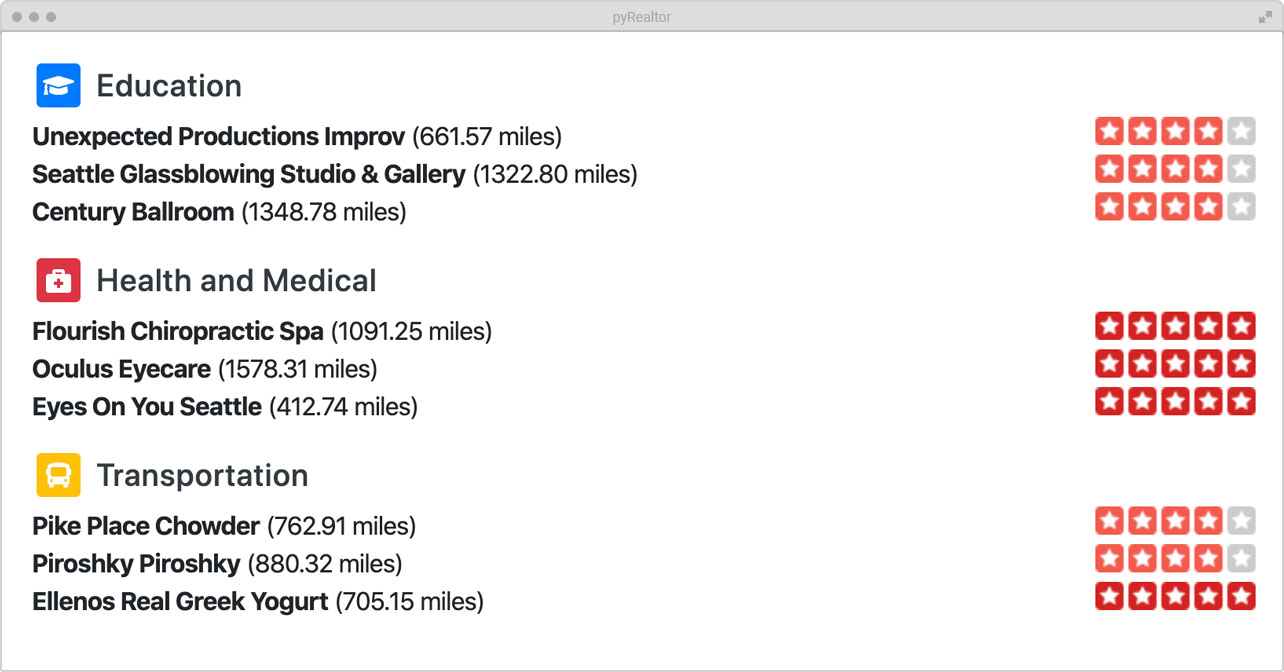
Task: Click Ellenos Real Greek Yogurt's star rating
Action: click(x=1175, y=597)
